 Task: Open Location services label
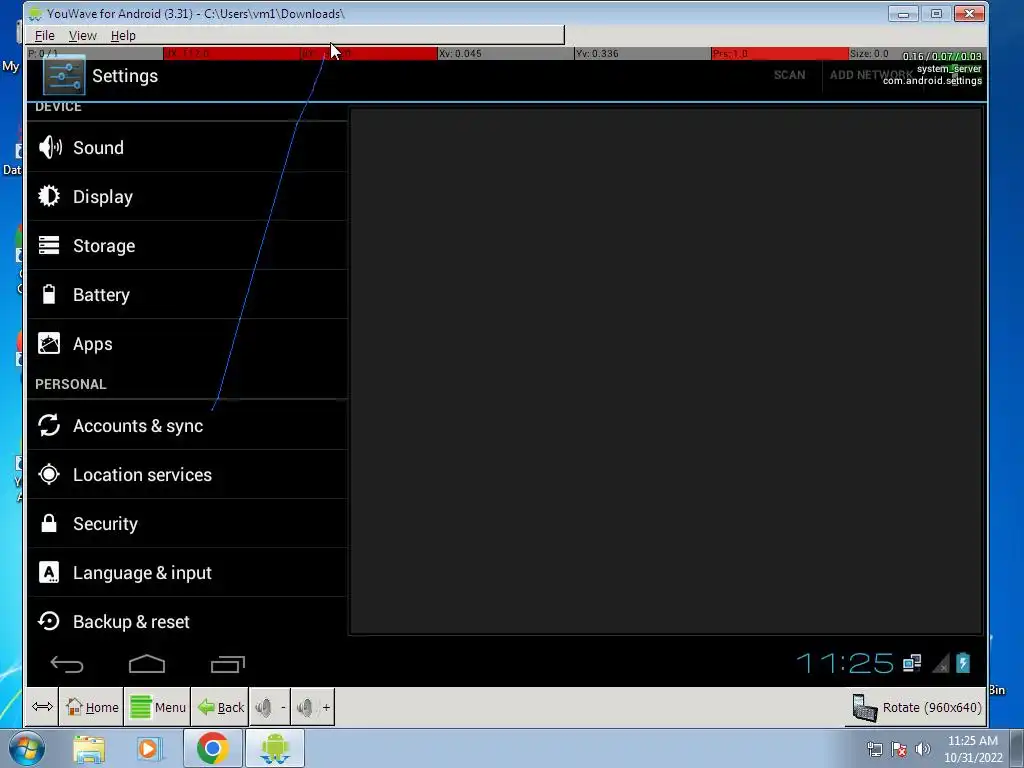pos(142,475)
